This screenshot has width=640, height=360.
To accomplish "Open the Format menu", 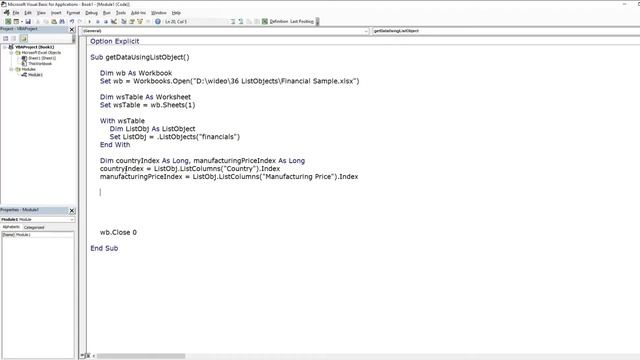I will click(73, 13).
